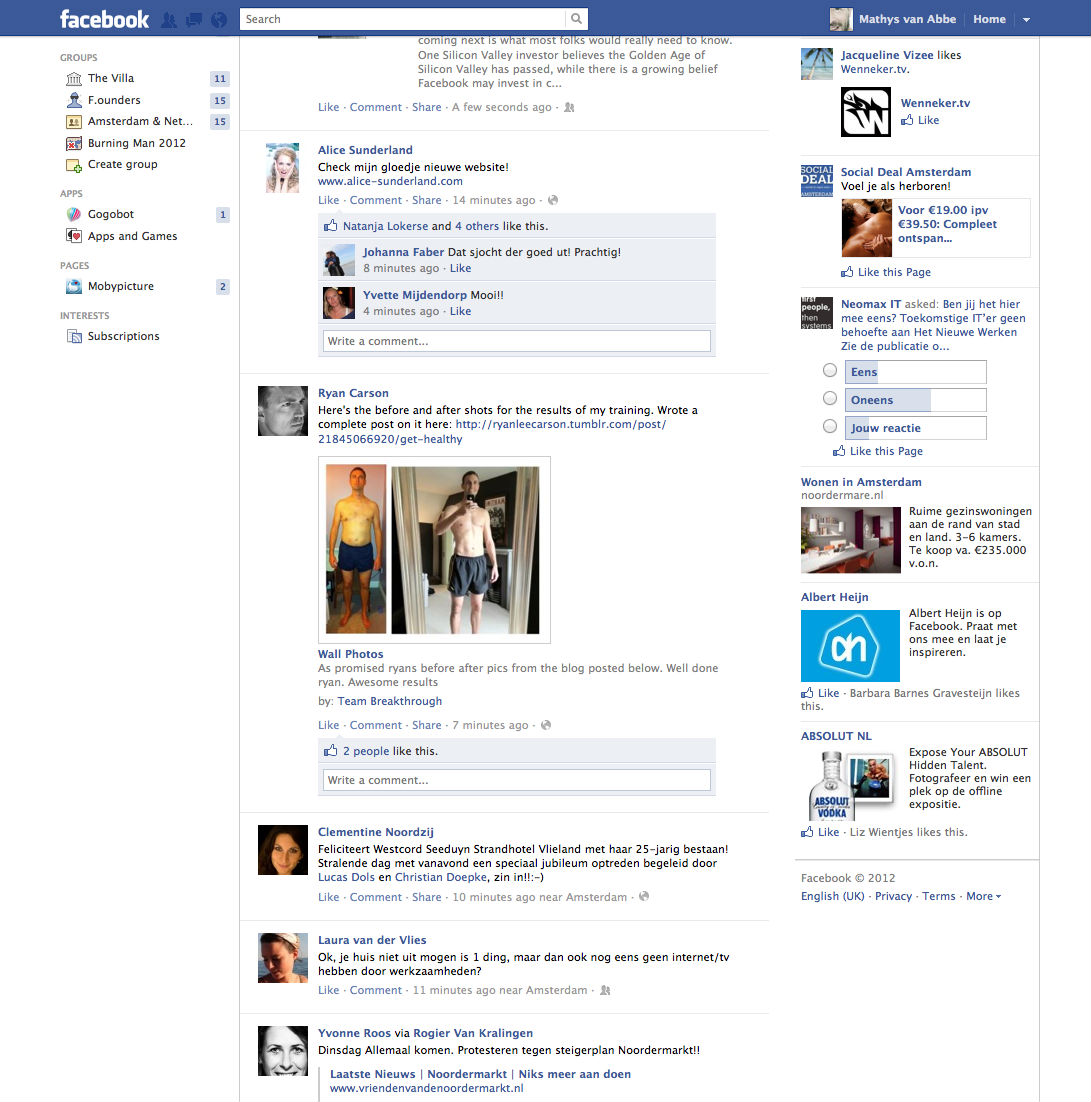
Task: Open The Villa group icon
Action: [74, 78]
